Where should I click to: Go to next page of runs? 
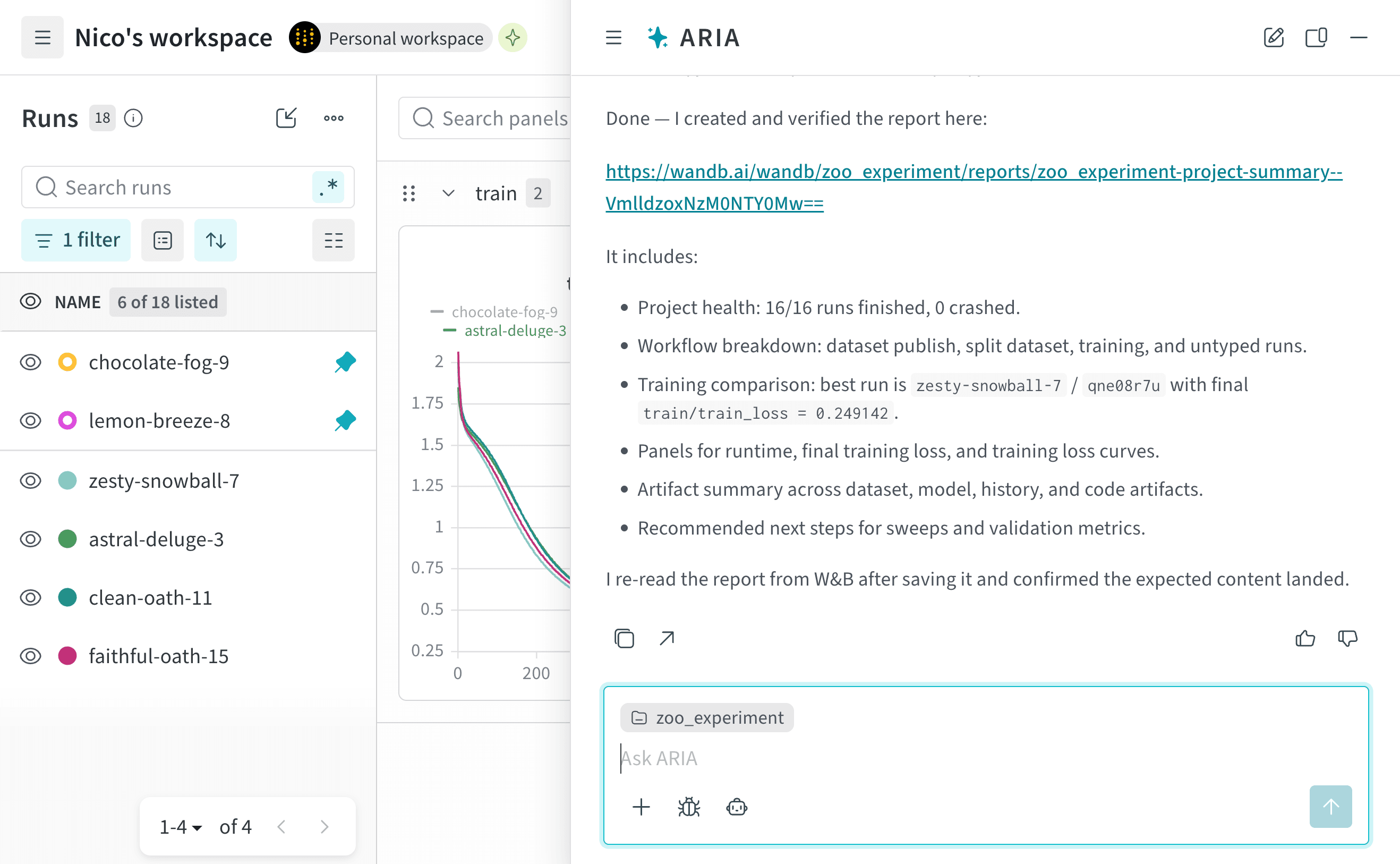(325, 827)
